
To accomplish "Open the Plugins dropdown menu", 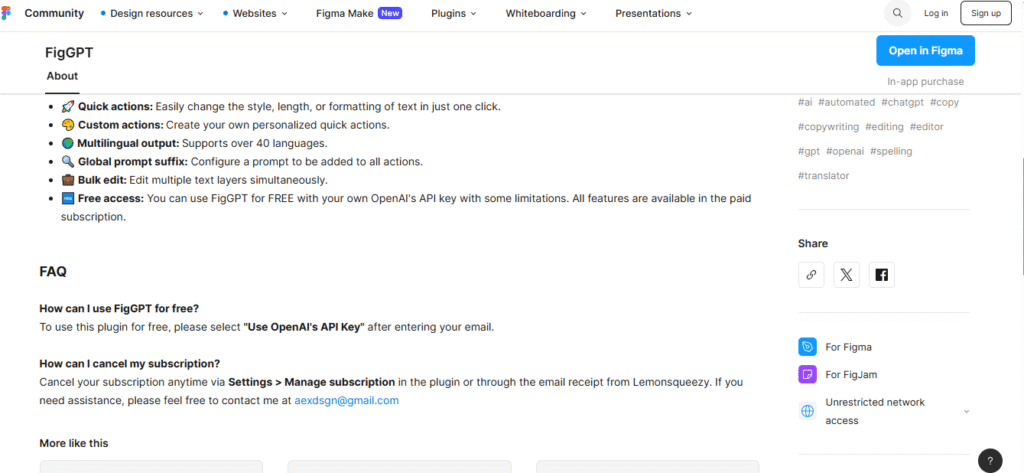I will tap(453, 13).
